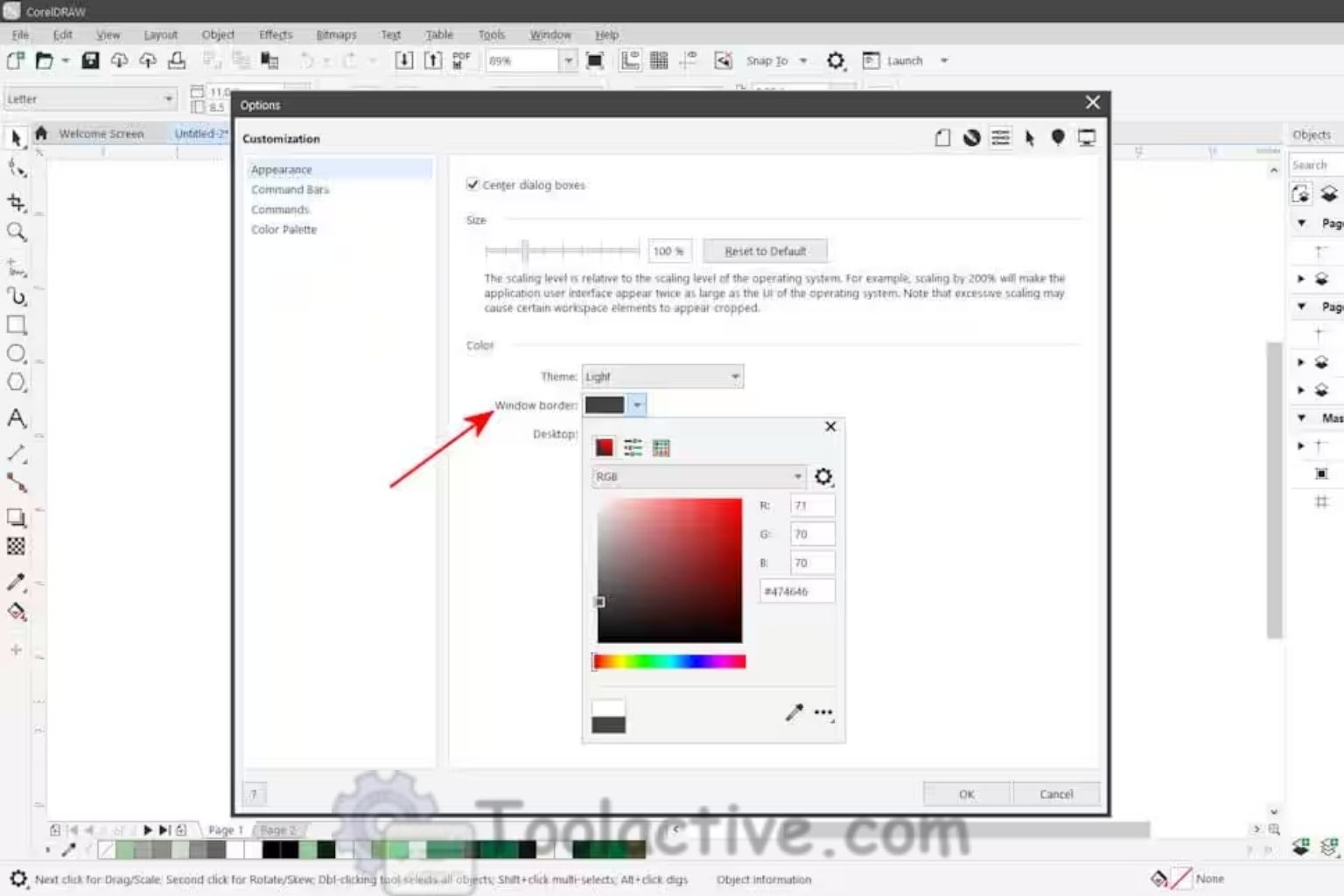1344x896 pixels.
Task: Switch to the color sliders view icon
Action: (x=633, y=446)
